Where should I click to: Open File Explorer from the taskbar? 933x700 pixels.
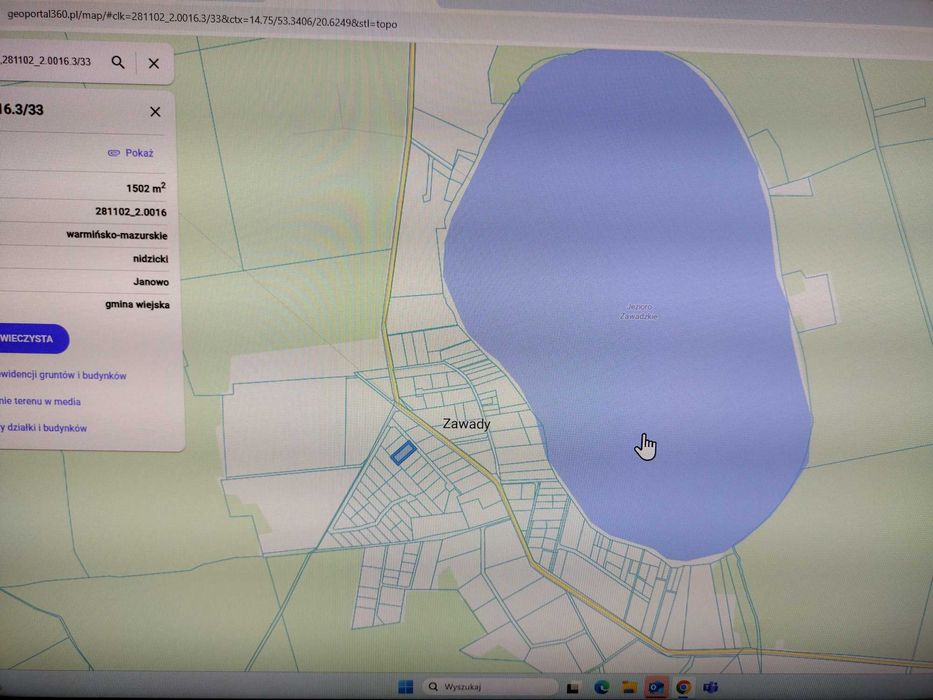(630, 688)
